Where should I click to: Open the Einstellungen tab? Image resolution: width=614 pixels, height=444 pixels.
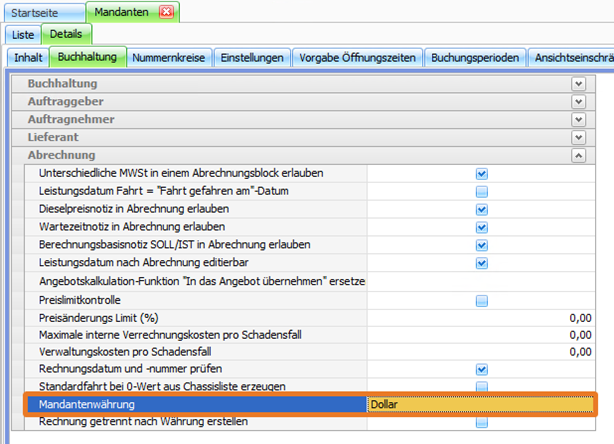(252, 58)
